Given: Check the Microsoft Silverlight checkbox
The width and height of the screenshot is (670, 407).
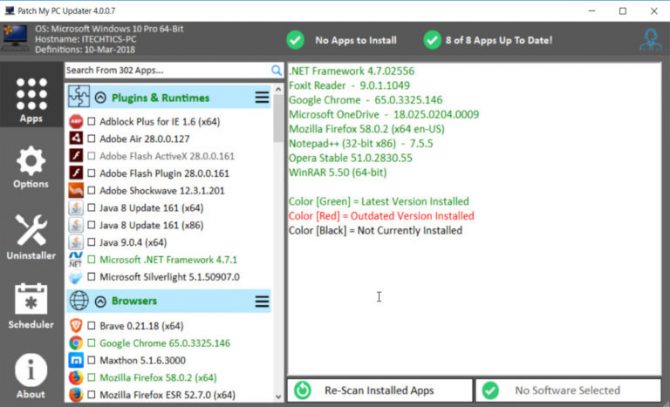Looking at the screenshot, I should click(91, 277).
